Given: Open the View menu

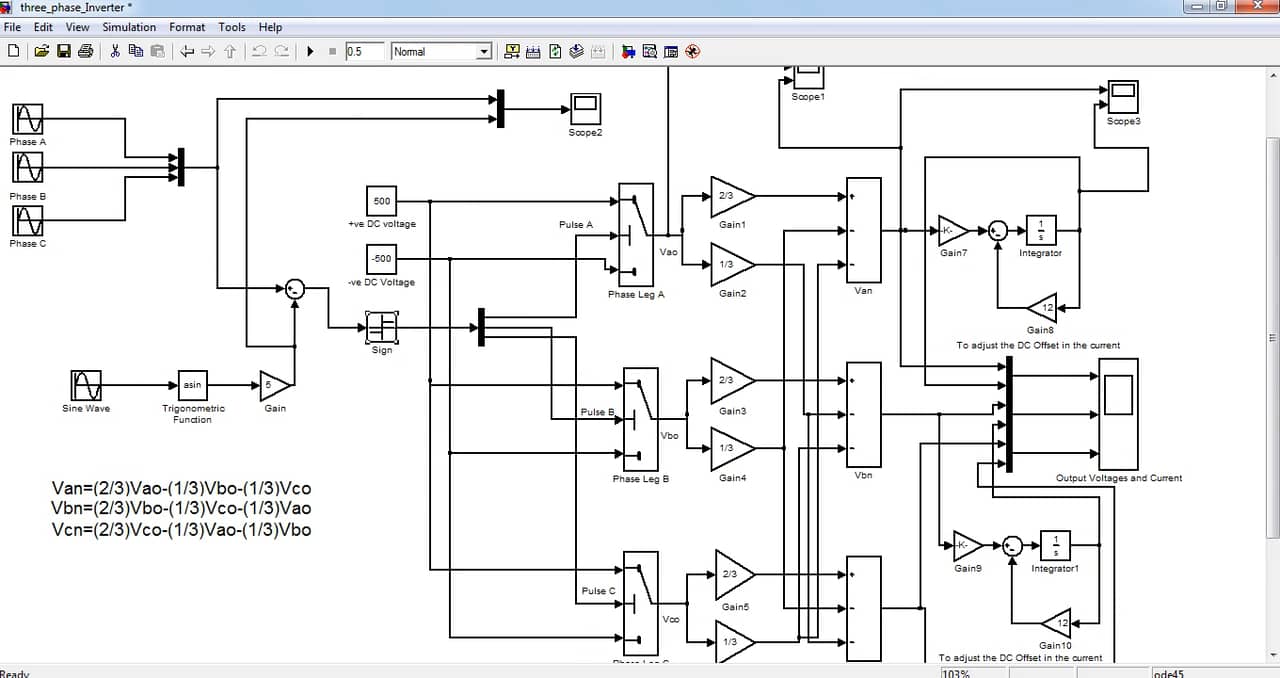Looking at the screenshot, I should tap(77, 27).
